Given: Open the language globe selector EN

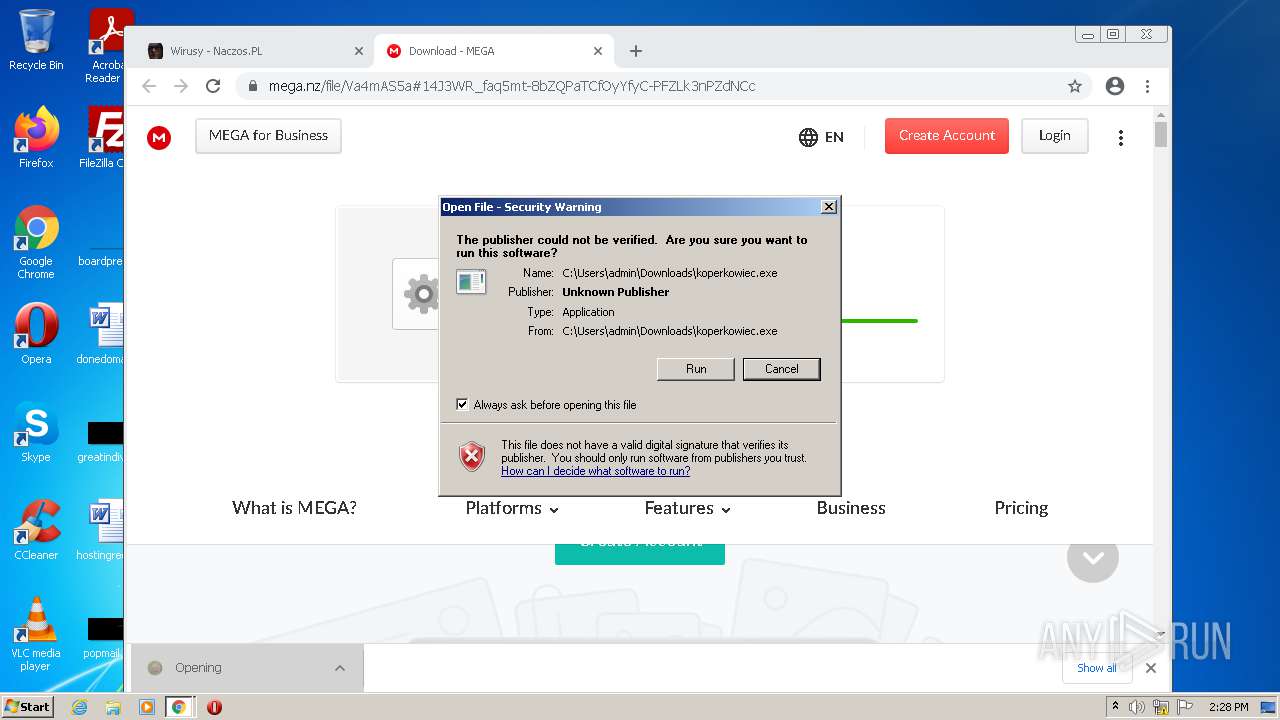Looking at the screenshot, I should 821,137.
